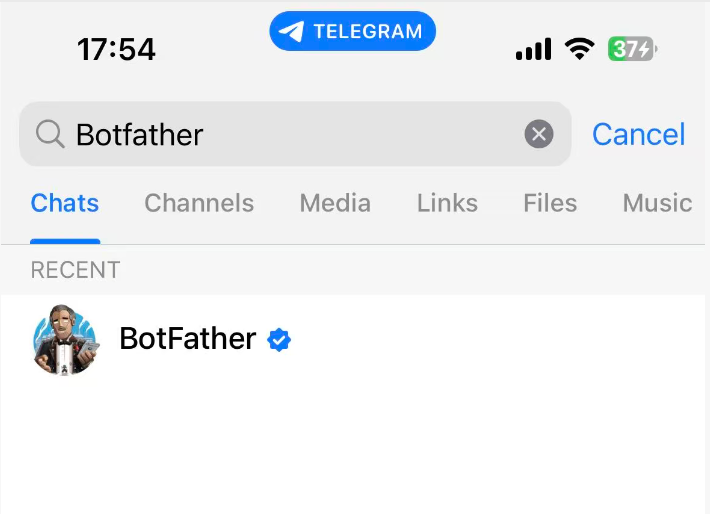710x514 pixels.
Task: Select the Chats tab
Action: [x=65, y=204]
